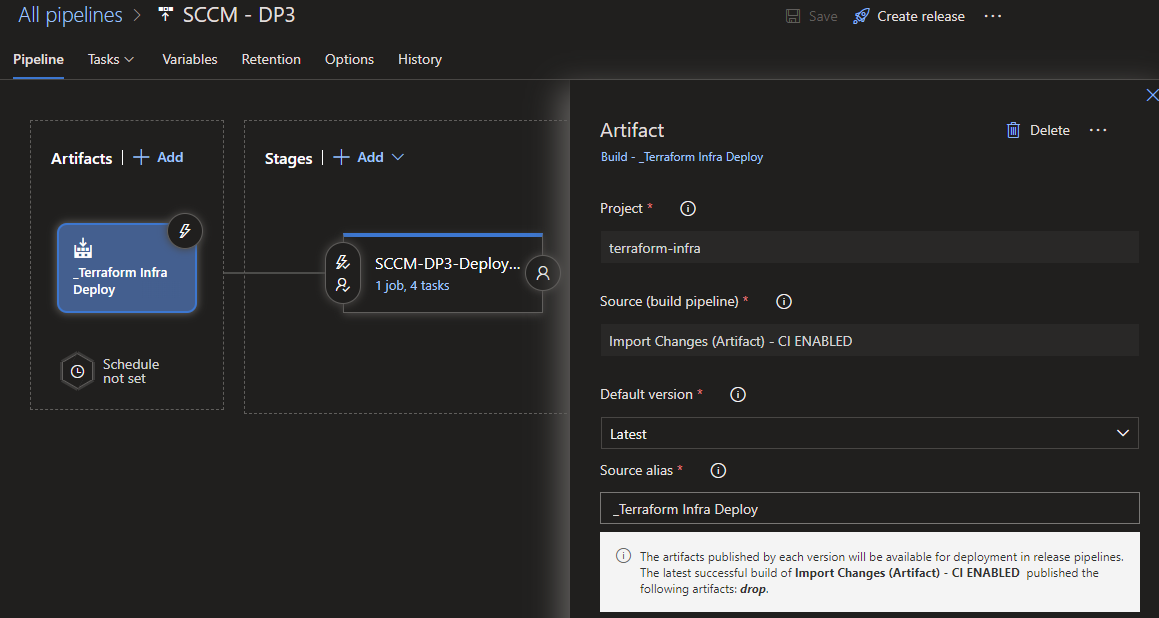Open the top header more options ellipsis
The image size is (1159, 618).
tap(993, 16)
